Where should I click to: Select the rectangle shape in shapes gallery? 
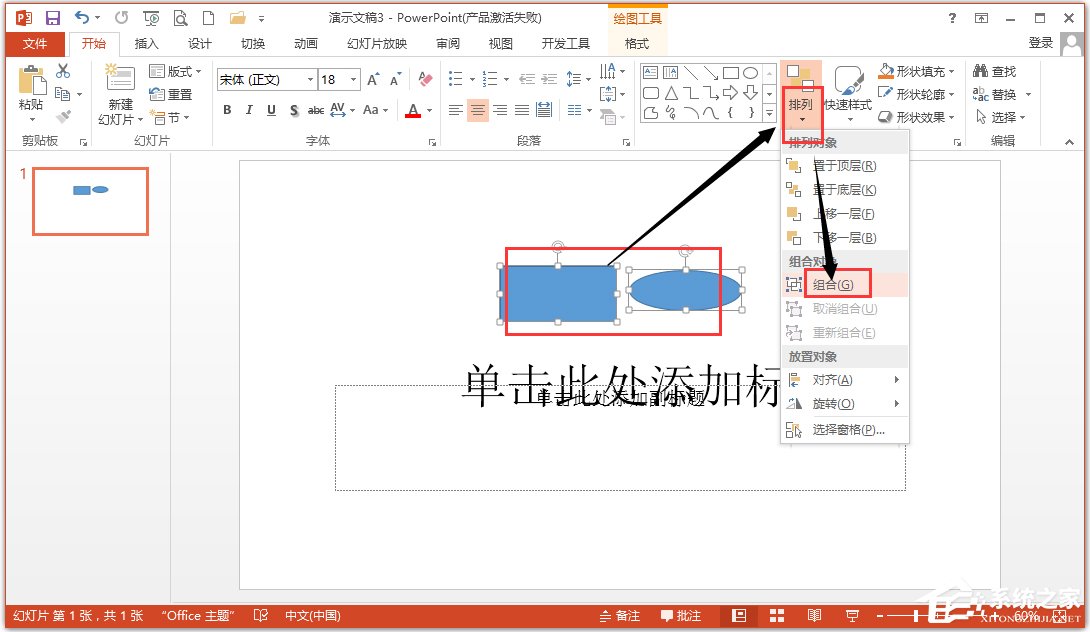(x=730, y=73)
